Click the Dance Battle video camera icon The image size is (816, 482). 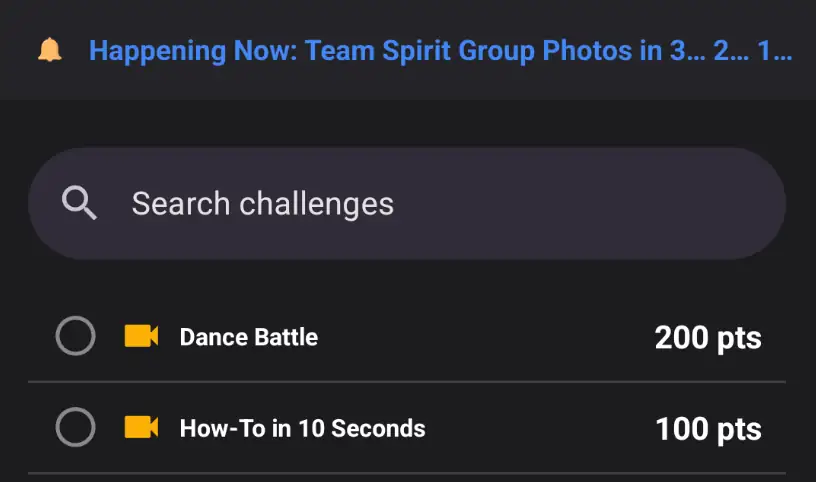pyautogui.click(x=141, y=337)
